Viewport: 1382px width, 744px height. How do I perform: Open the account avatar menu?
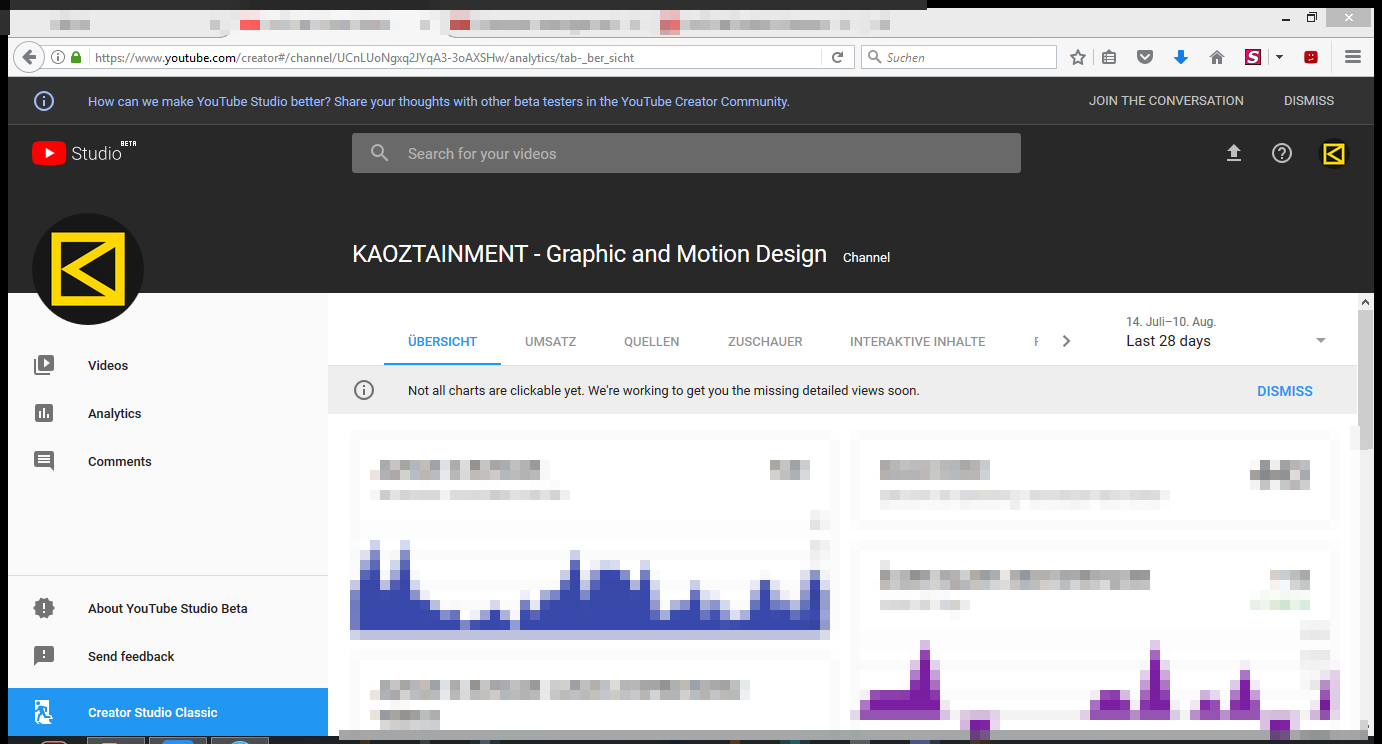[x=1333, y=154]
